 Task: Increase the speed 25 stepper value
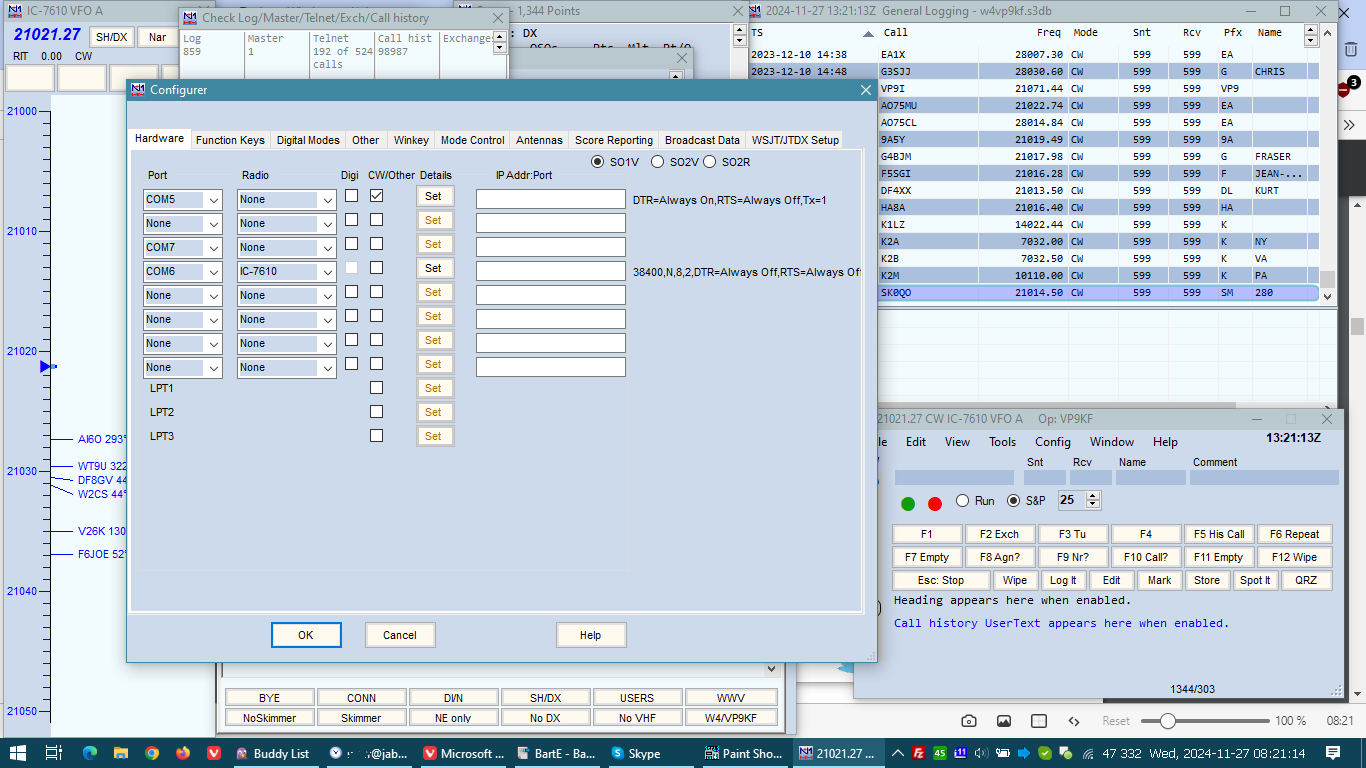click(1093, 496)
